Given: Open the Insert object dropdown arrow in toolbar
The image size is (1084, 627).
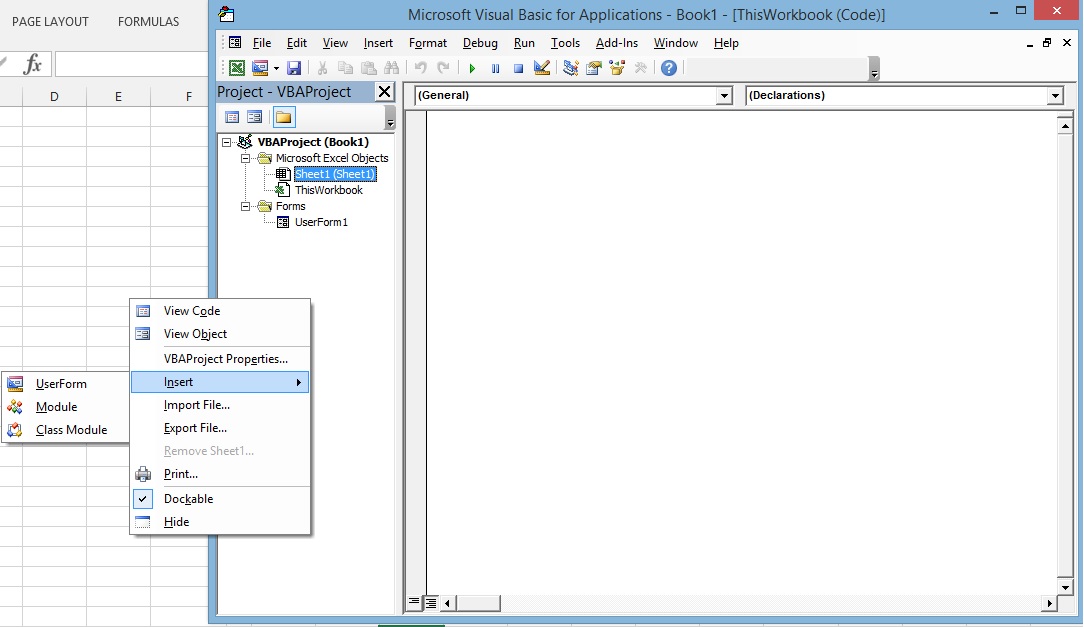Looking at the screenshot, I should [276, 68].
